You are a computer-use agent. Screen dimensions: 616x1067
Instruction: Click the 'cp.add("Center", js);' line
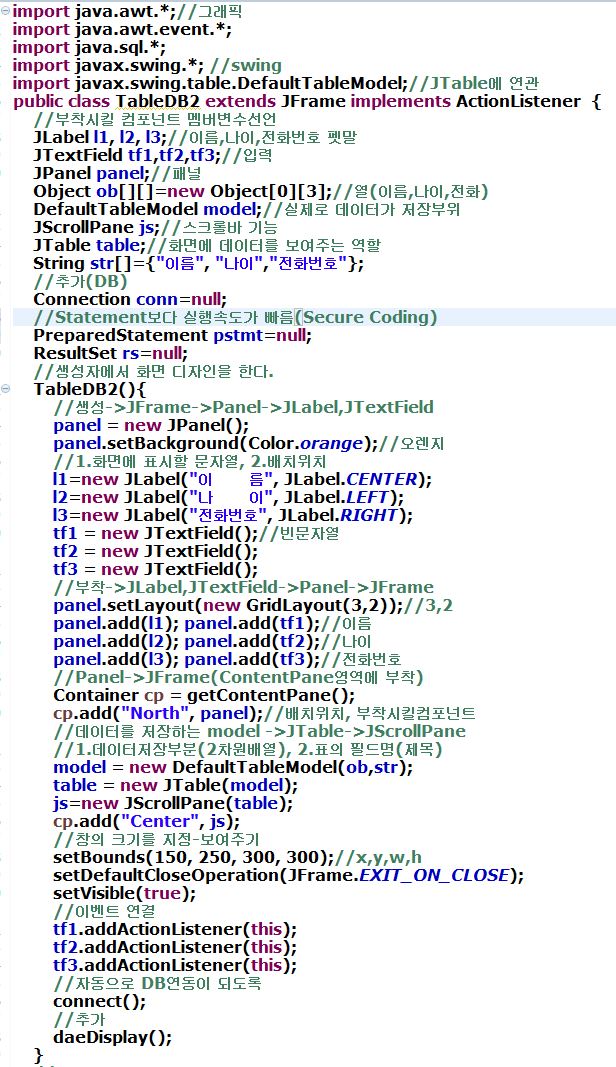coord(146,821)
